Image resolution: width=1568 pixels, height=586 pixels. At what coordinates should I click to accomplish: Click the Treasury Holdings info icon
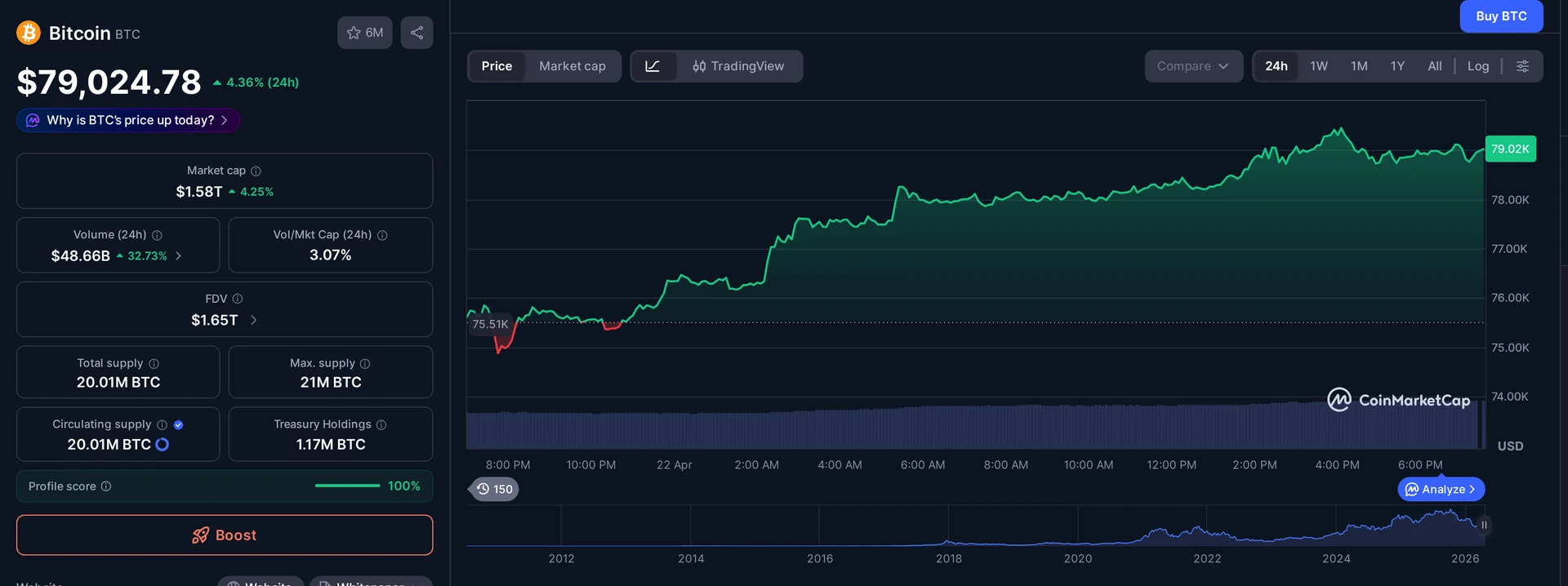pyautogui.click(x=381, y=424)
